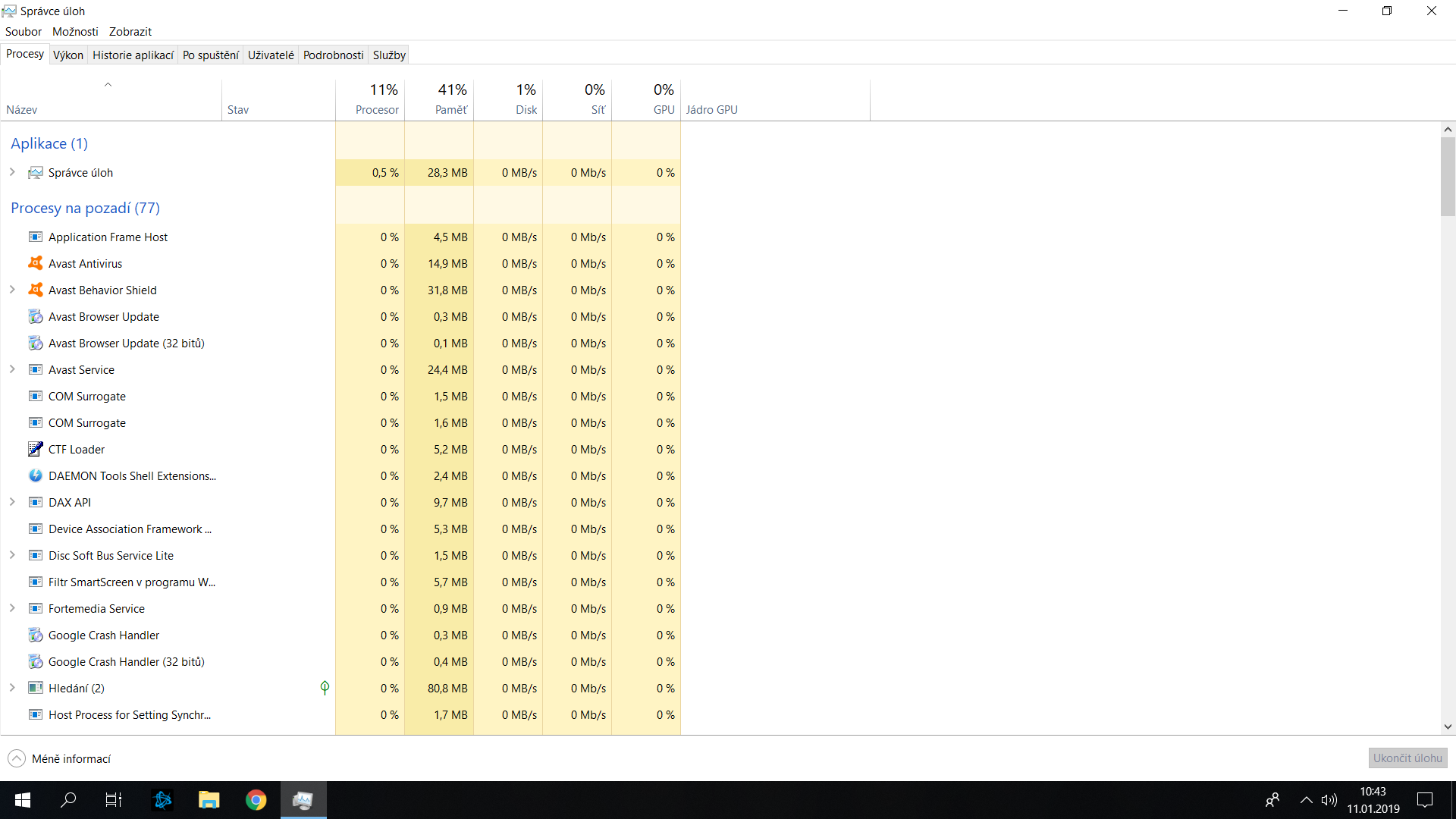Click the Avast Browser Update icon
The image size is (1456, 819).
tap(36, 316)
